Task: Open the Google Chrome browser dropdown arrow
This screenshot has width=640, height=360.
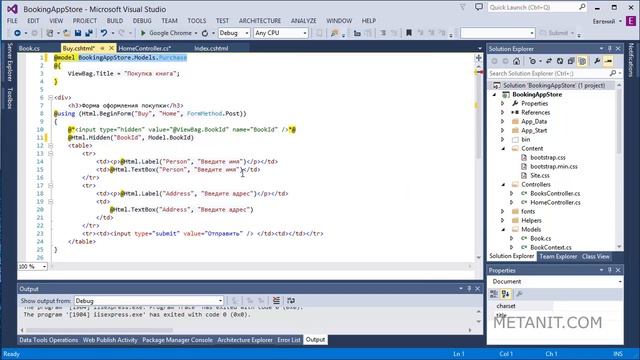Action: [x=196, y=33]
